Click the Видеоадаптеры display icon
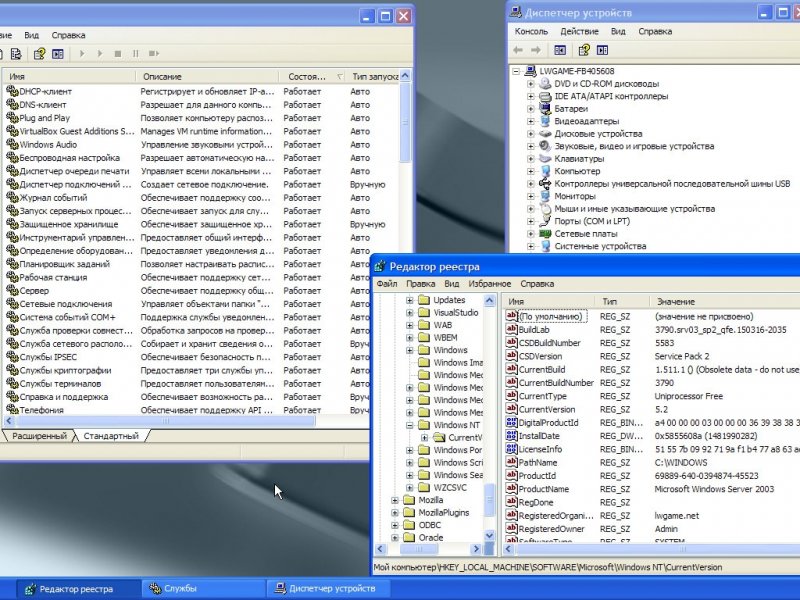Viewport: 800px width, 600px height. [545, 121]
